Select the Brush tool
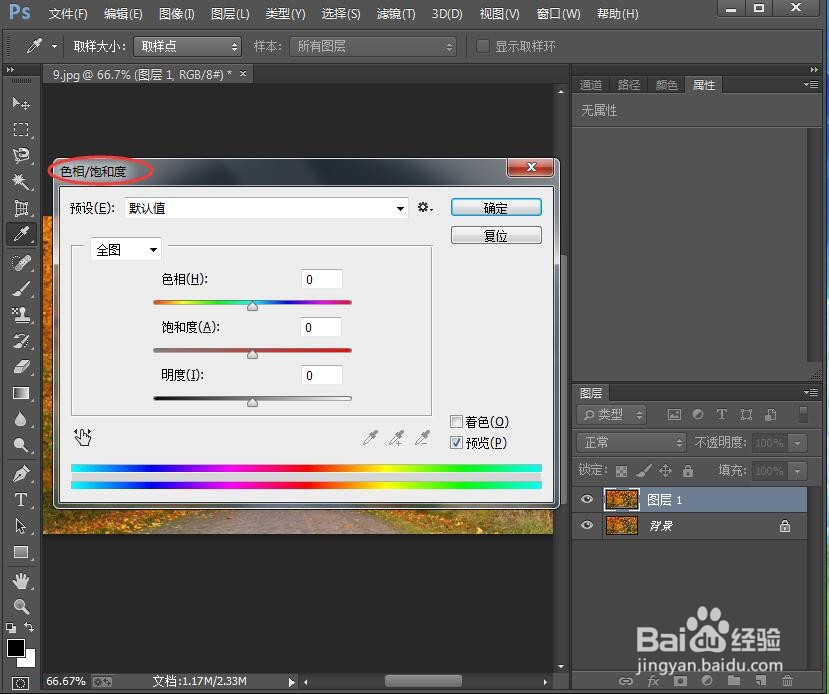The height and width of the screenshot is (694, 829). [x=21, y=289]
